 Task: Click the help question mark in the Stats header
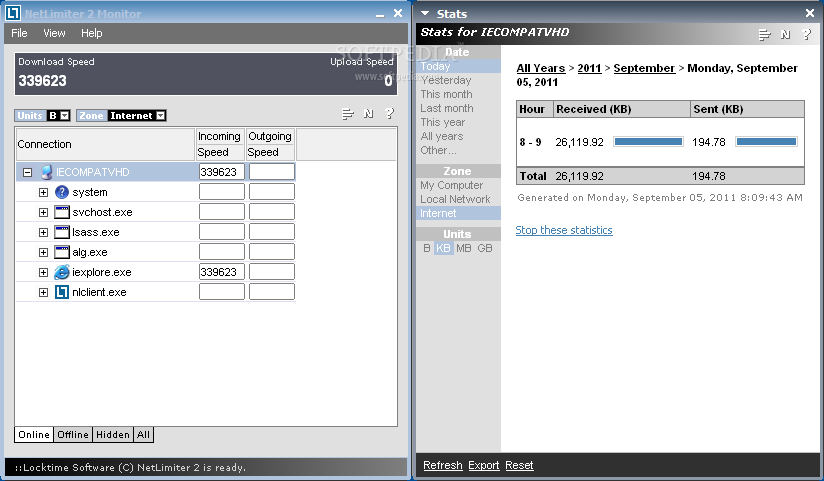(x=807, y=34)
